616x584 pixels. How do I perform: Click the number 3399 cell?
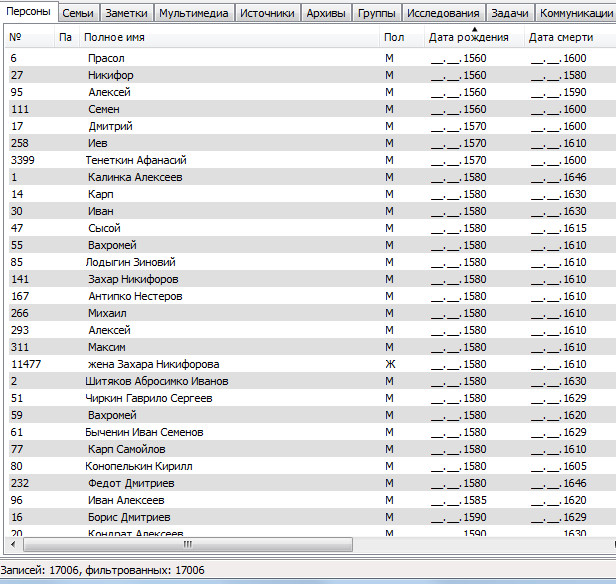[x=23, y=160]
